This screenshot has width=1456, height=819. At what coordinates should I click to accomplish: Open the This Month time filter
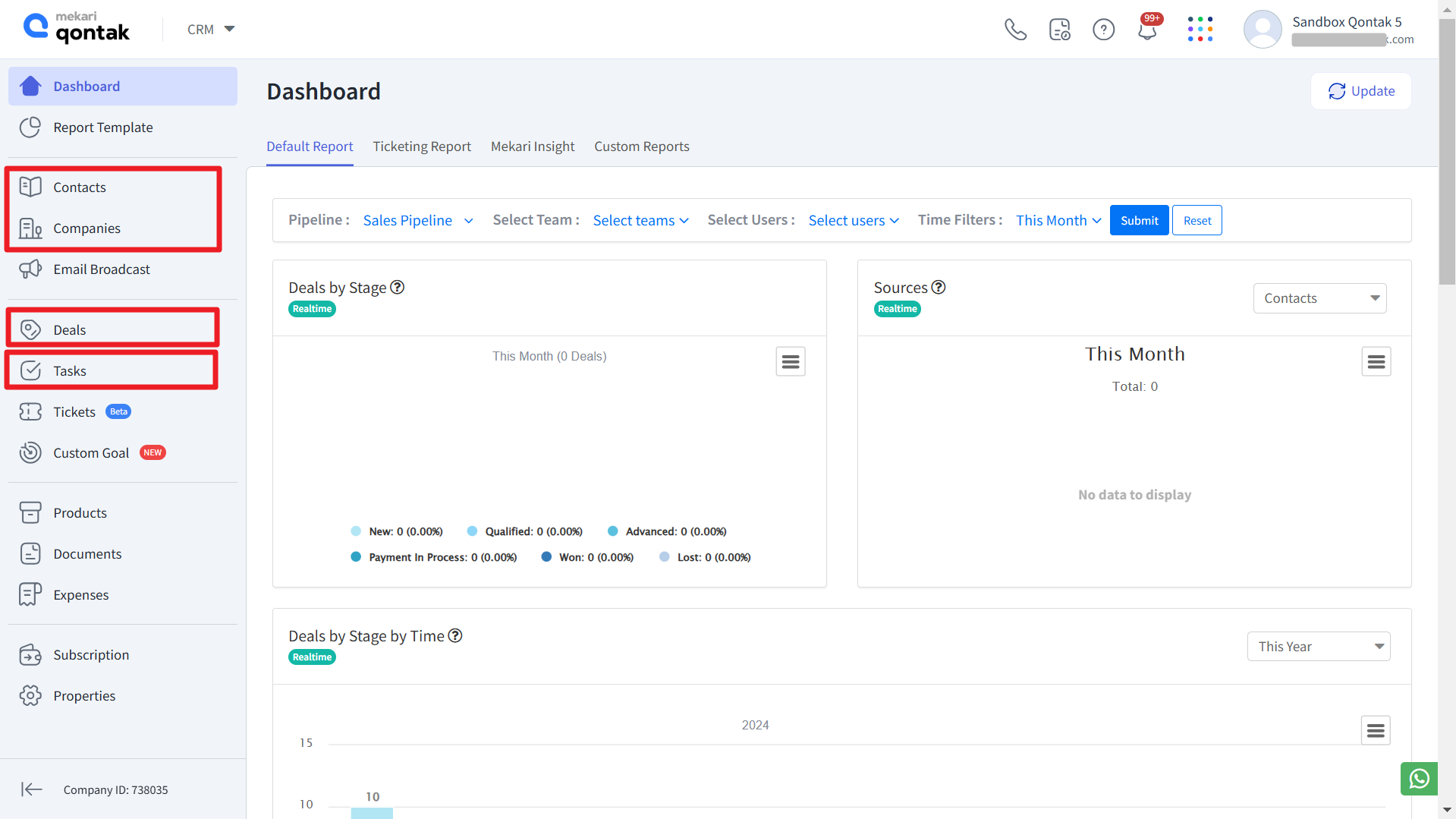click(1058, 220)
